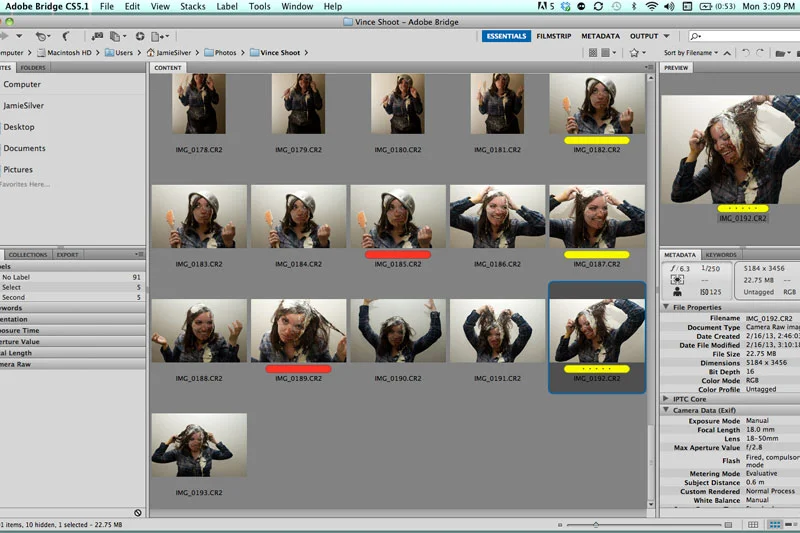
Task: Switch to Keywords tab
Action: [721, 255]
